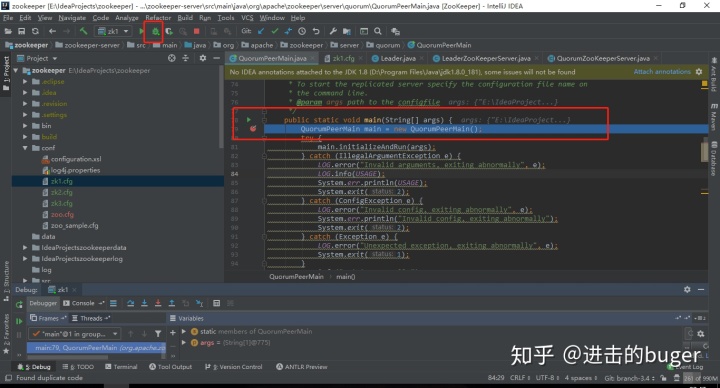Open Project panel gear settings
720x388 pixels.
coord(202,58)
